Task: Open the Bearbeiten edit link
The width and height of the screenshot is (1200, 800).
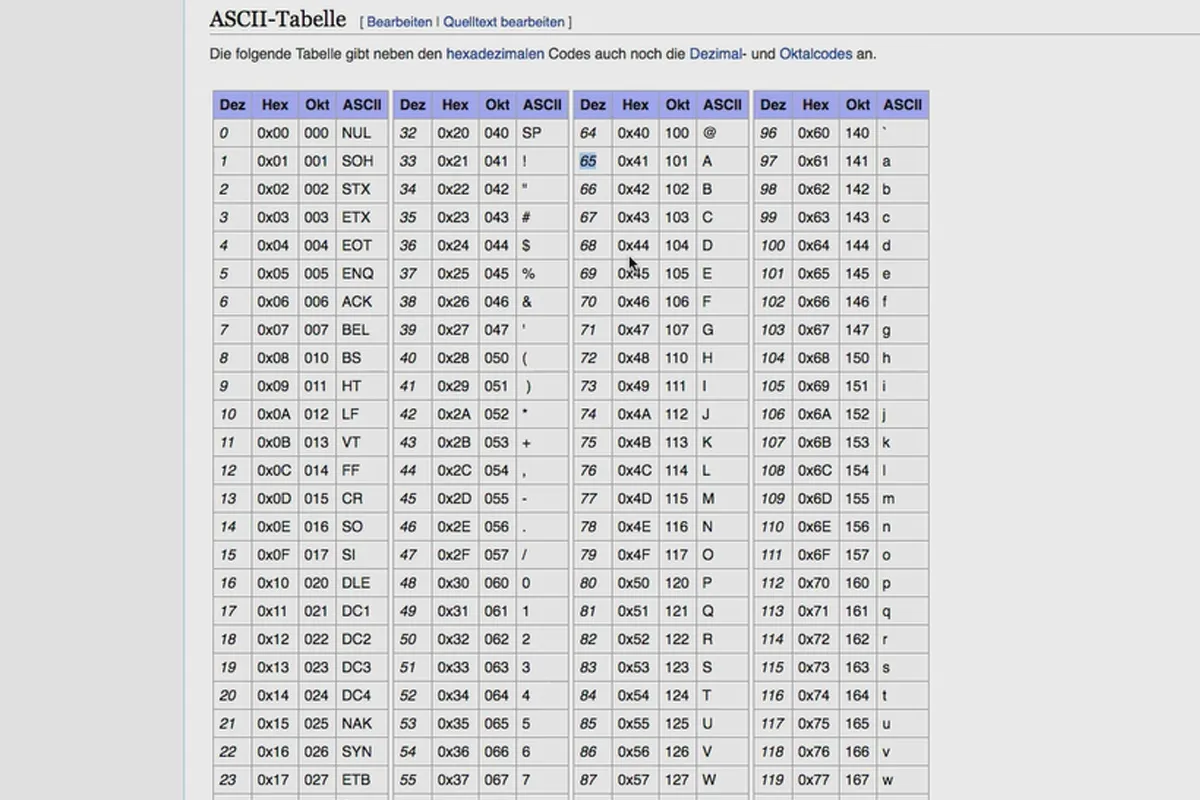Action: point(400,21)
